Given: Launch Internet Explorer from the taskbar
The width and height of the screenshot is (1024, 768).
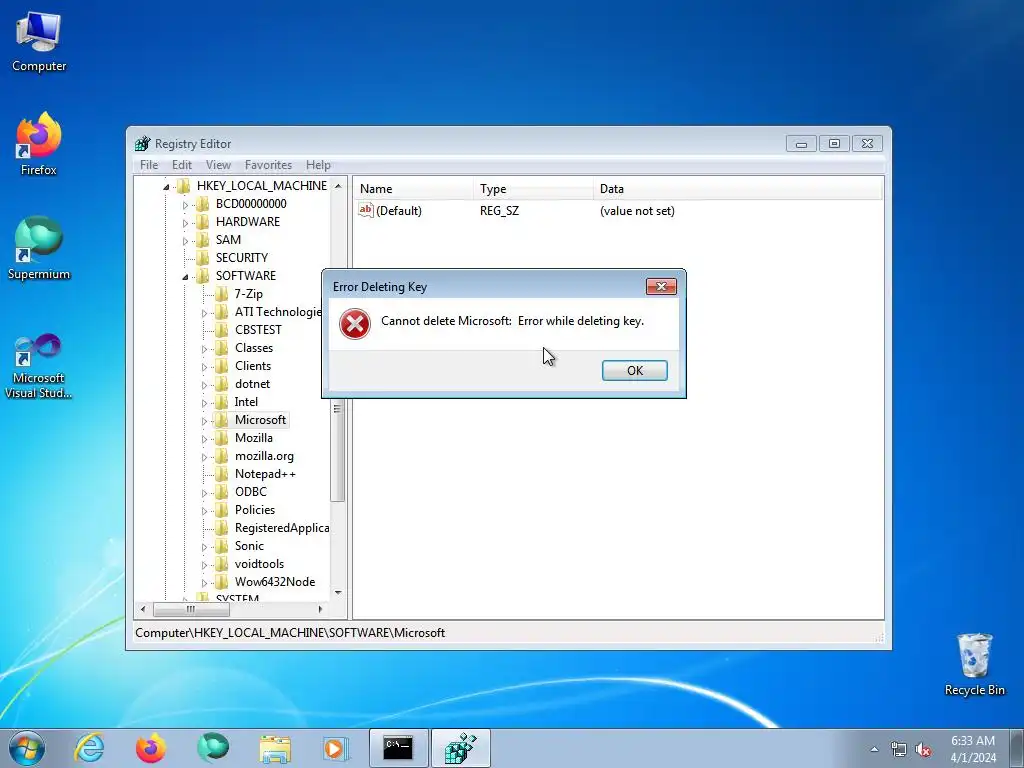Looking at the screenshot, I should point(89,748).
